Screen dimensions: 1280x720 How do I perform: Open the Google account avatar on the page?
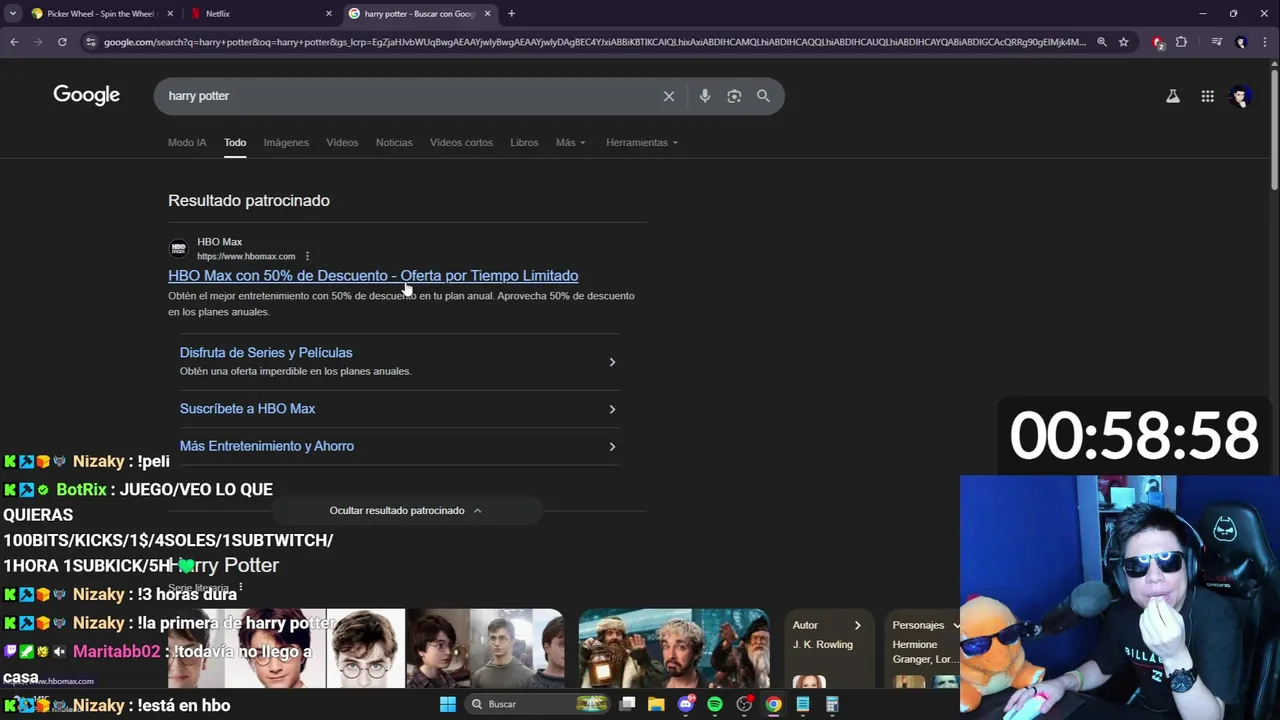click(1241, 96)
